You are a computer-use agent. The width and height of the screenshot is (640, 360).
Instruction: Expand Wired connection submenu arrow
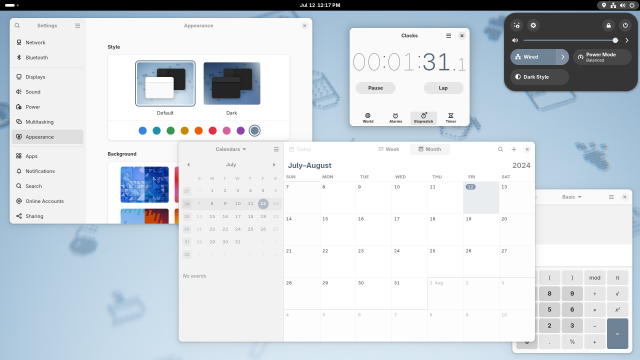(x=562, y=57)
